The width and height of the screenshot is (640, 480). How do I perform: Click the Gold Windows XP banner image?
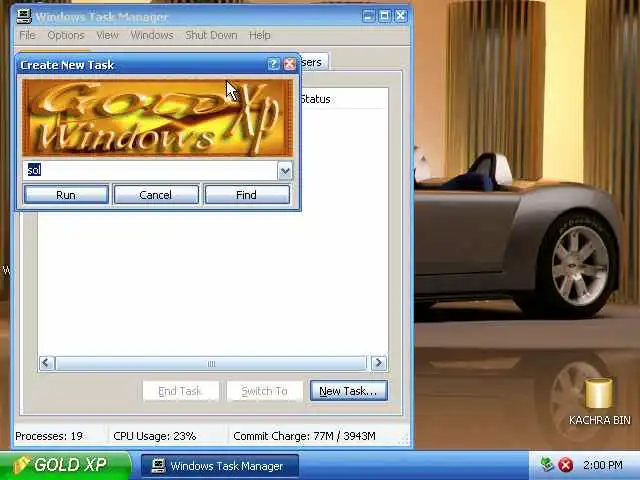tap(158, 118)
